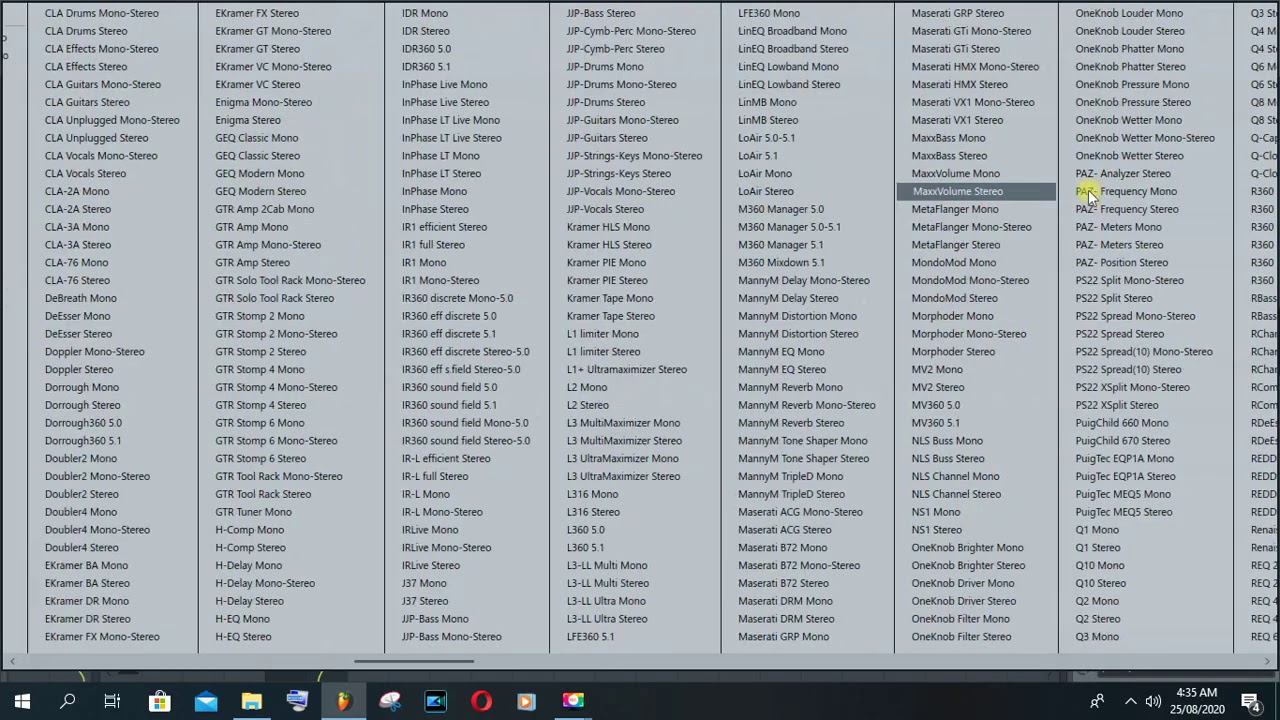Select CLA-76 Stereo compressor
Viewport: 1280px width, 720px height.
(x=77, y=280)
